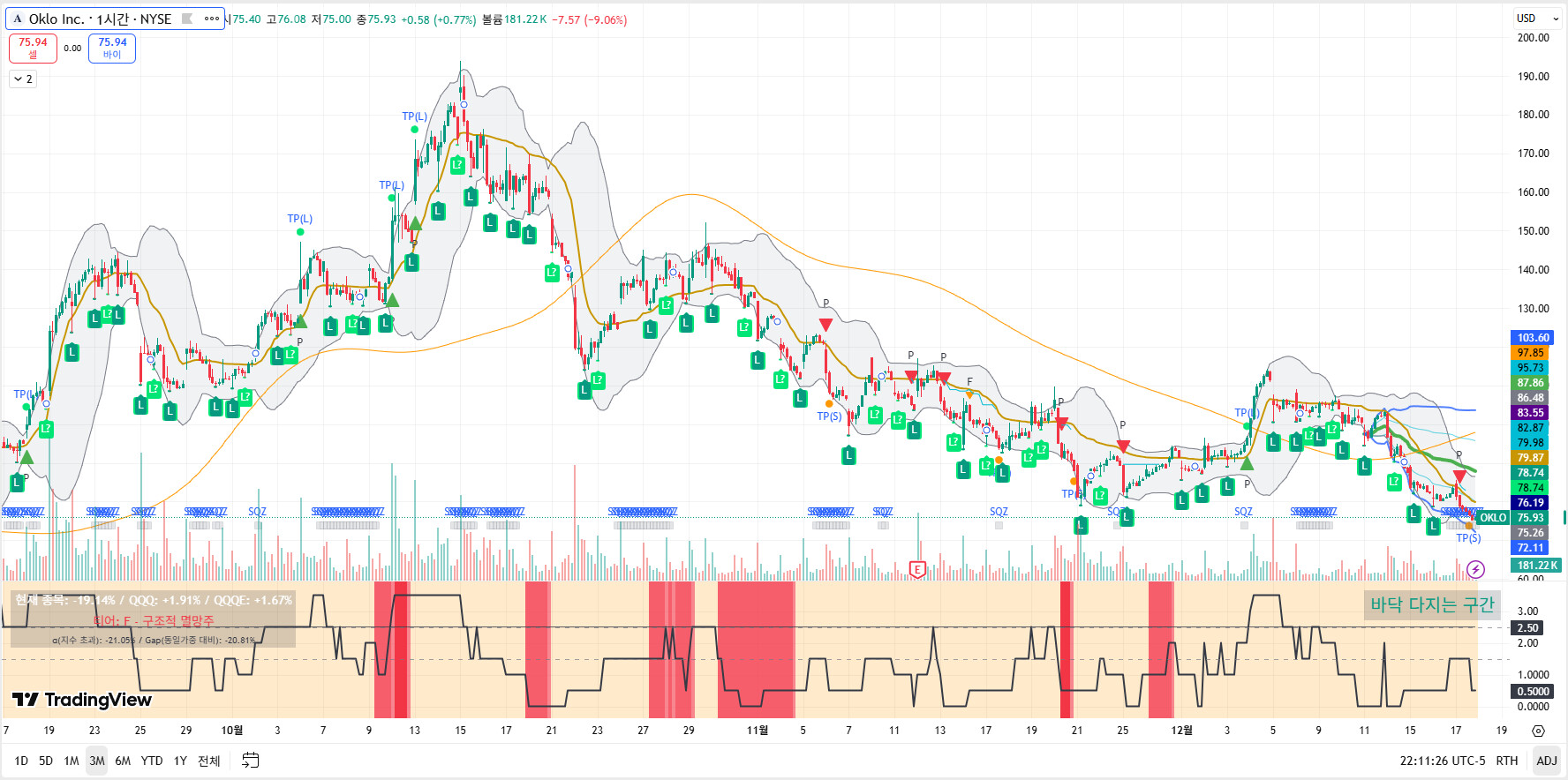
Task: Click the purple lightning bolt icon
Action: pos(1475,570)
